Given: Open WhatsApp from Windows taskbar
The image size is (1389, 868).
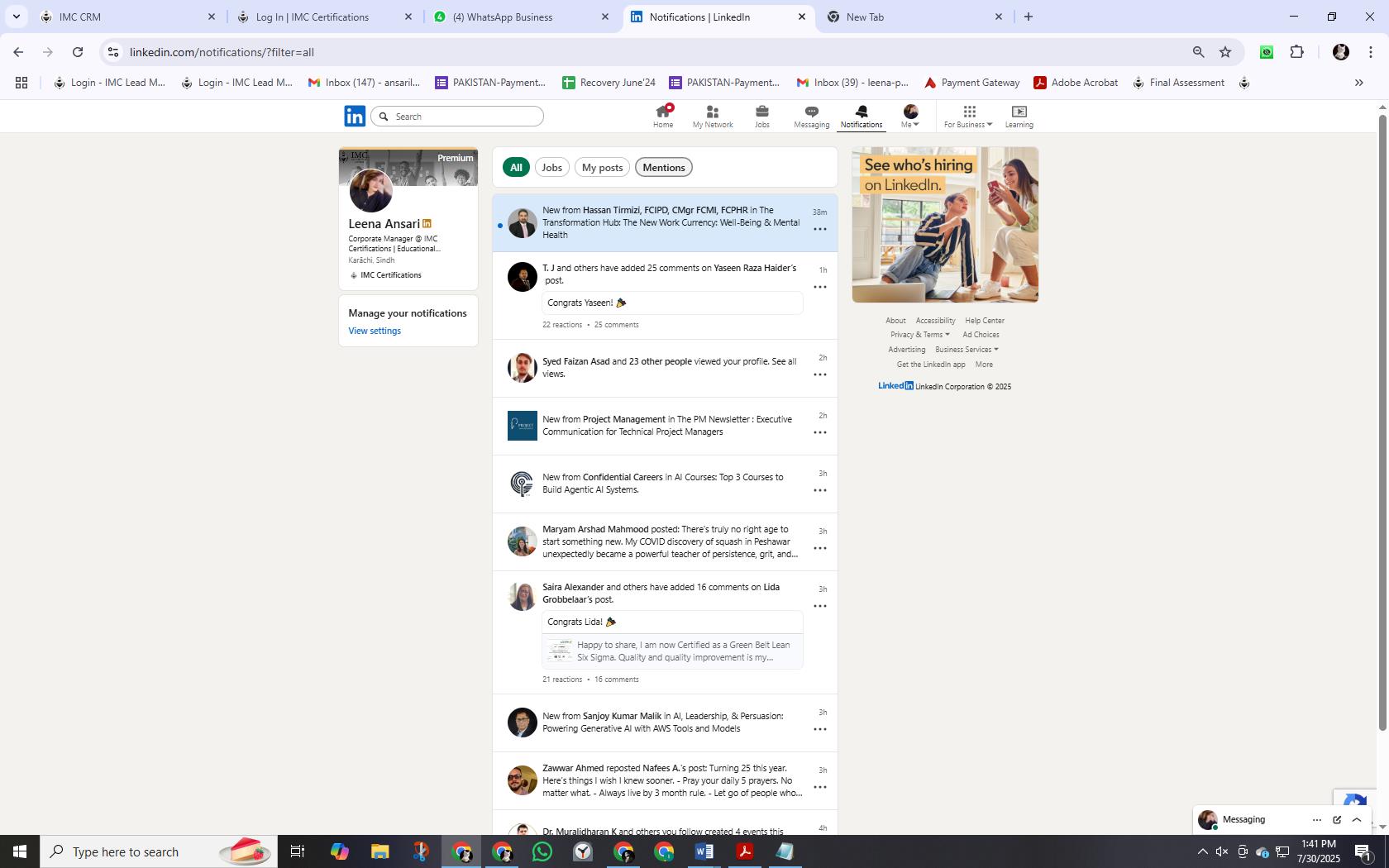Looking at the screenshot, I should (x=542, y=851).
